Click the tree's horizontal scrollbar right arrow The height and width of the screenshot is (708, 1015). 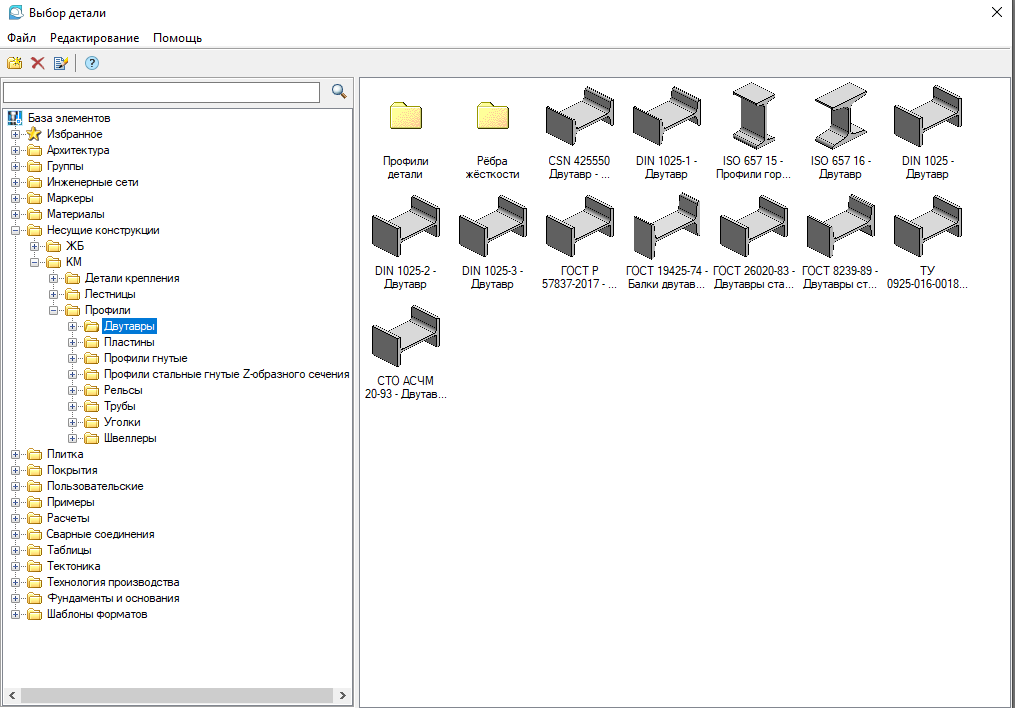(343, 695)
